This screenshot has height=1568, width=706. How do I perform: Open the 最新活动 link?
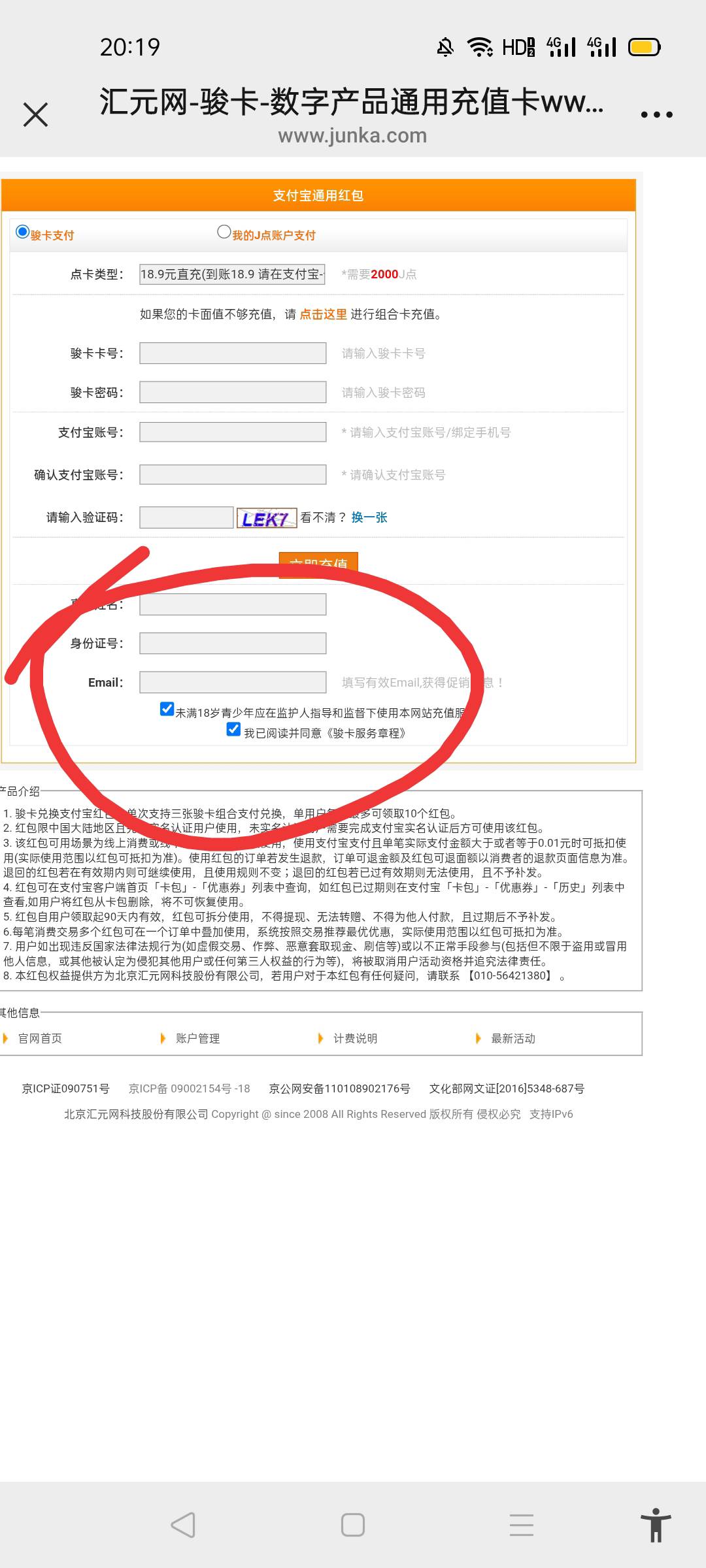(x=513, y=1038)
